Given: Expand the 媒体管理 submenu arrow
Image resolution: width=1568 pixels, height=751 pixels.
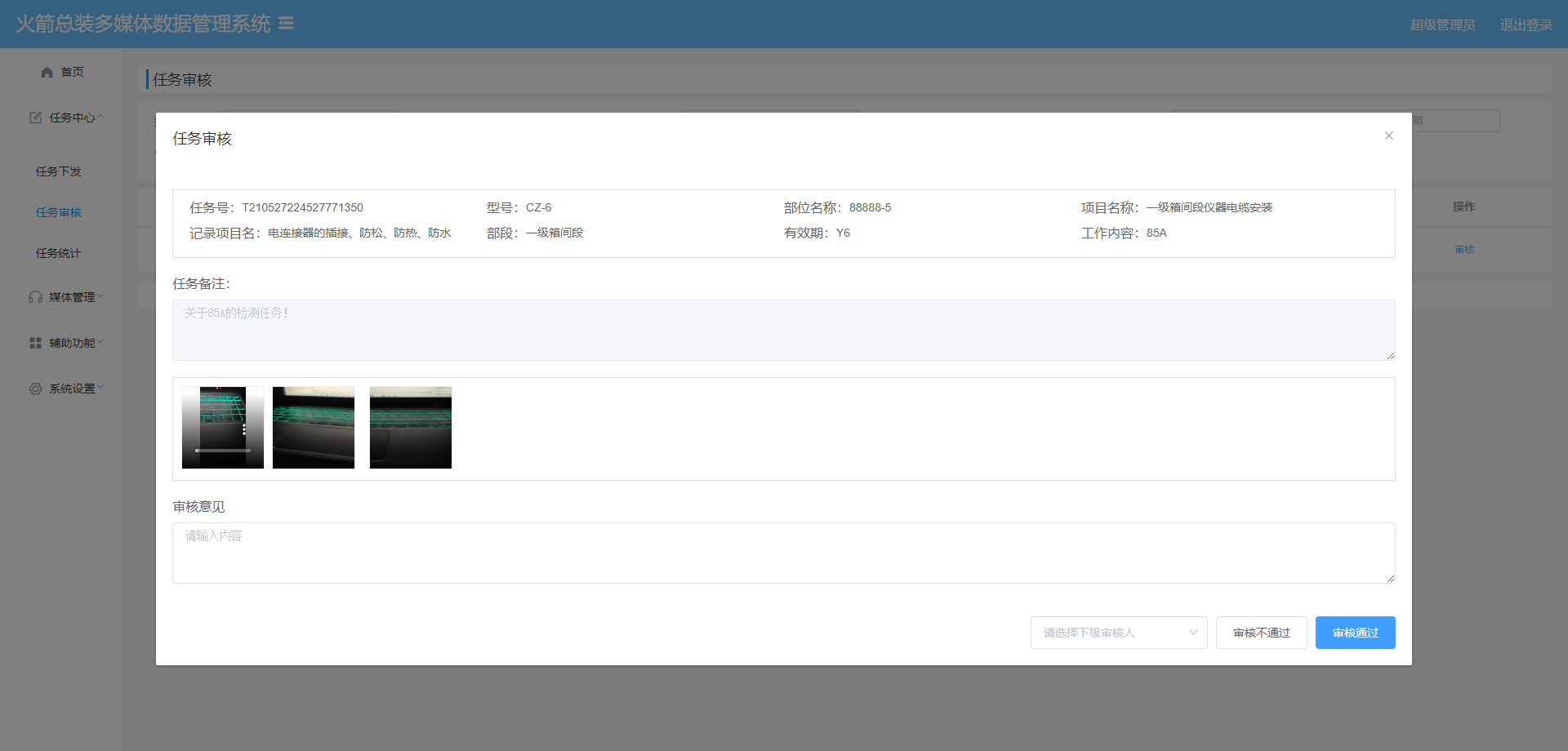Looking at the screenshot, I should (x=101, y=296).
